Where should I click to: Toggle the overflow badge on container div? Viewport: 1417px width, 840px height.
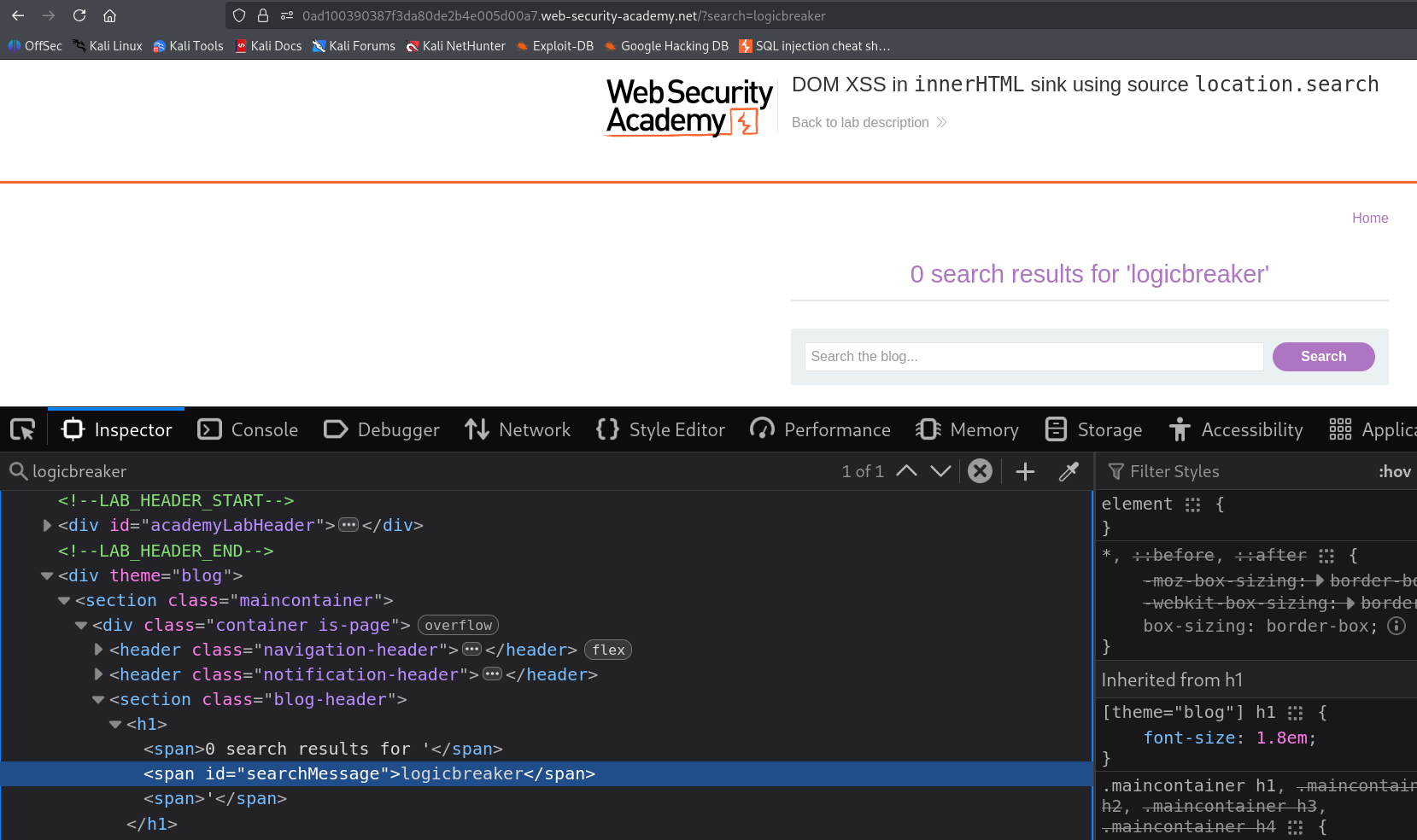[x=458, y=625]
